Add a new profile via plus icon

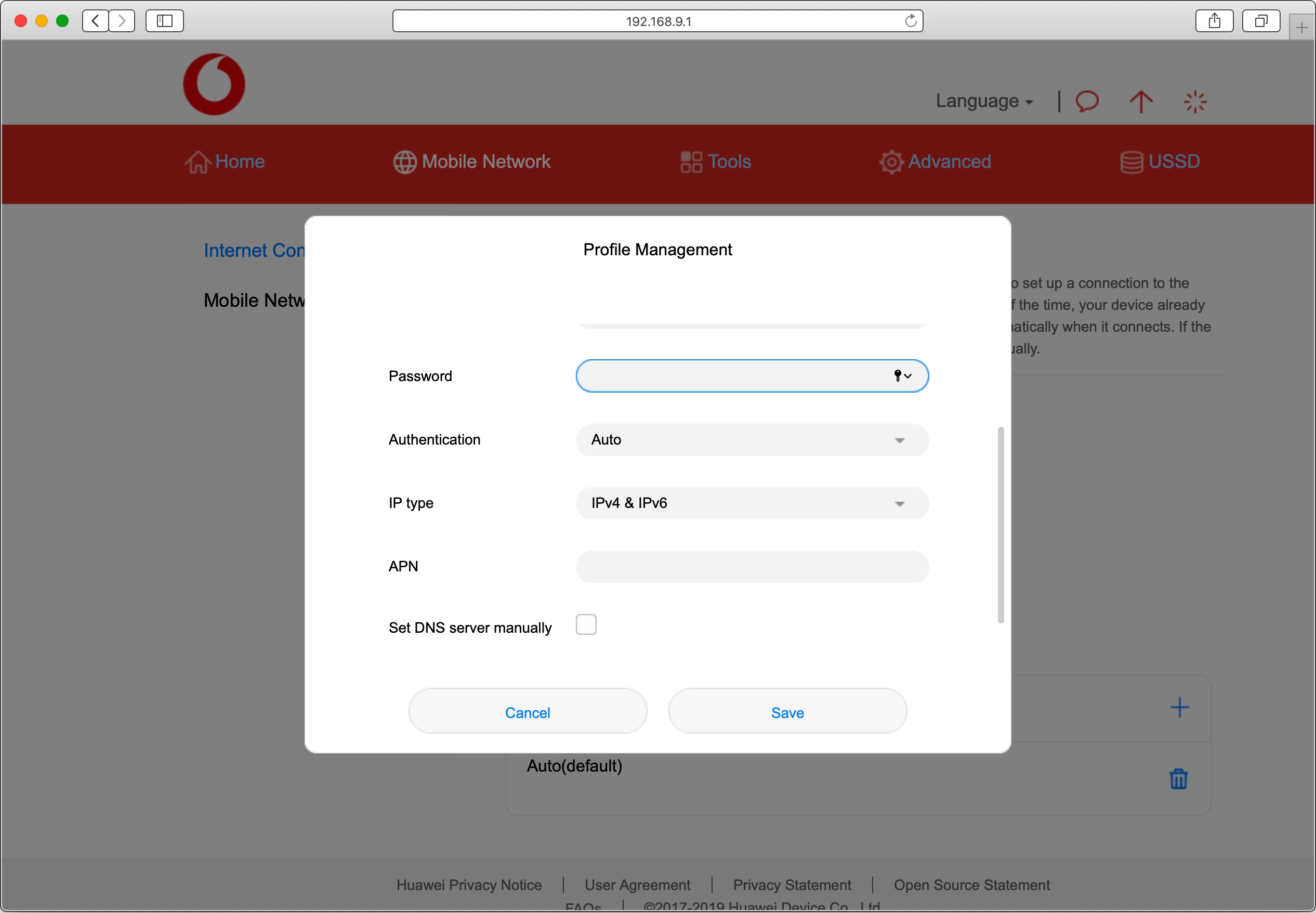tap(1180, 707)
